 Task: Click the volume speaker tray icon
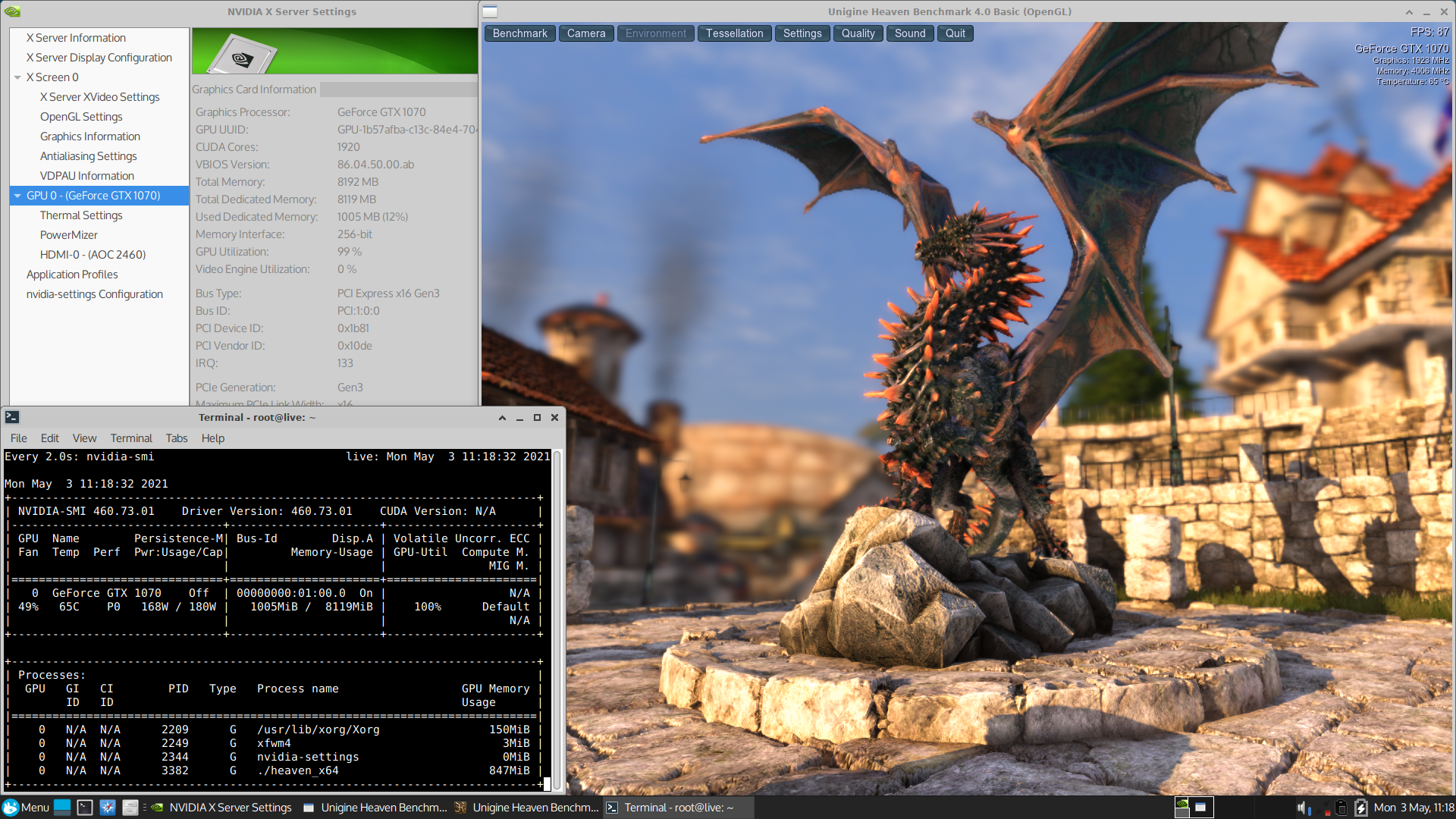pos(1301,808)
